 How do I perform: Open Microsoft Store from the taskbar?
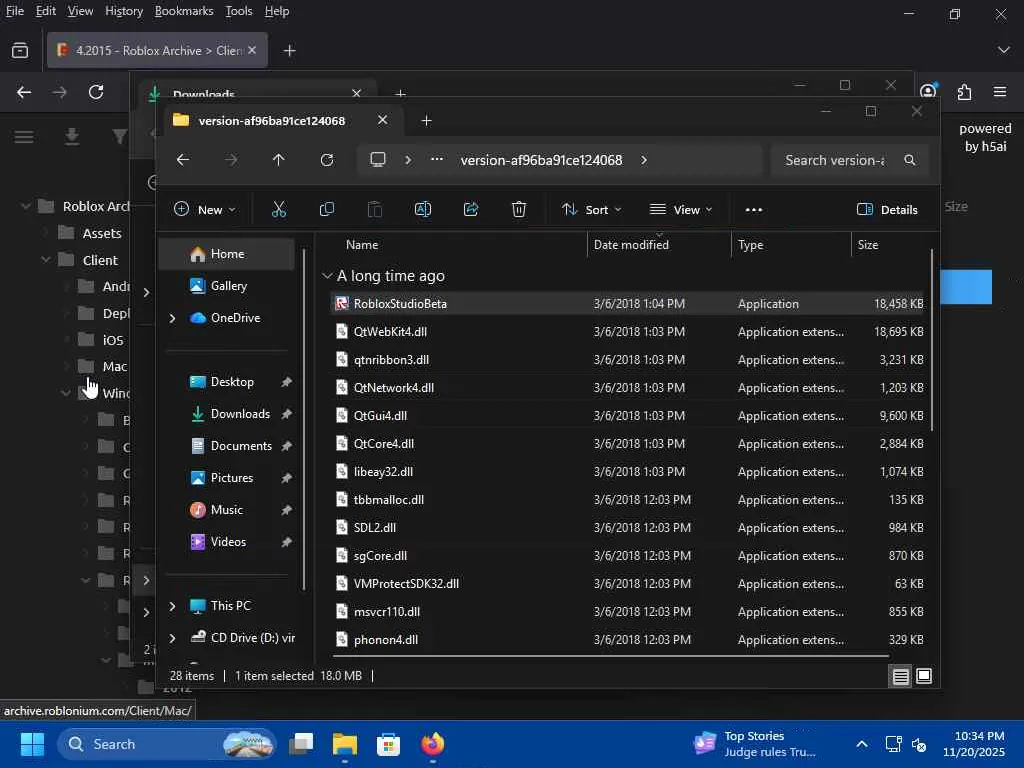tap(388, 744)
